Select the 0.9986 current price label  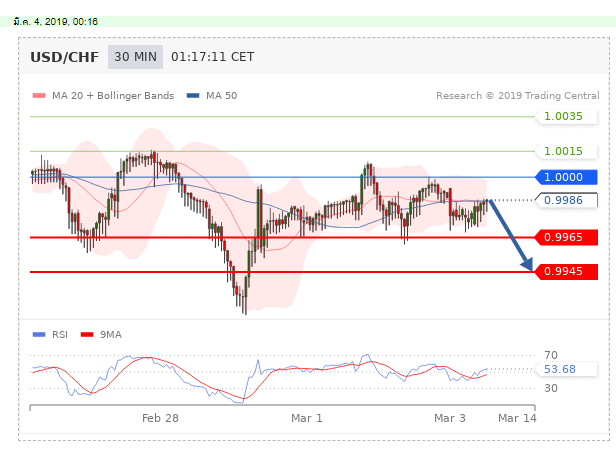566,200
